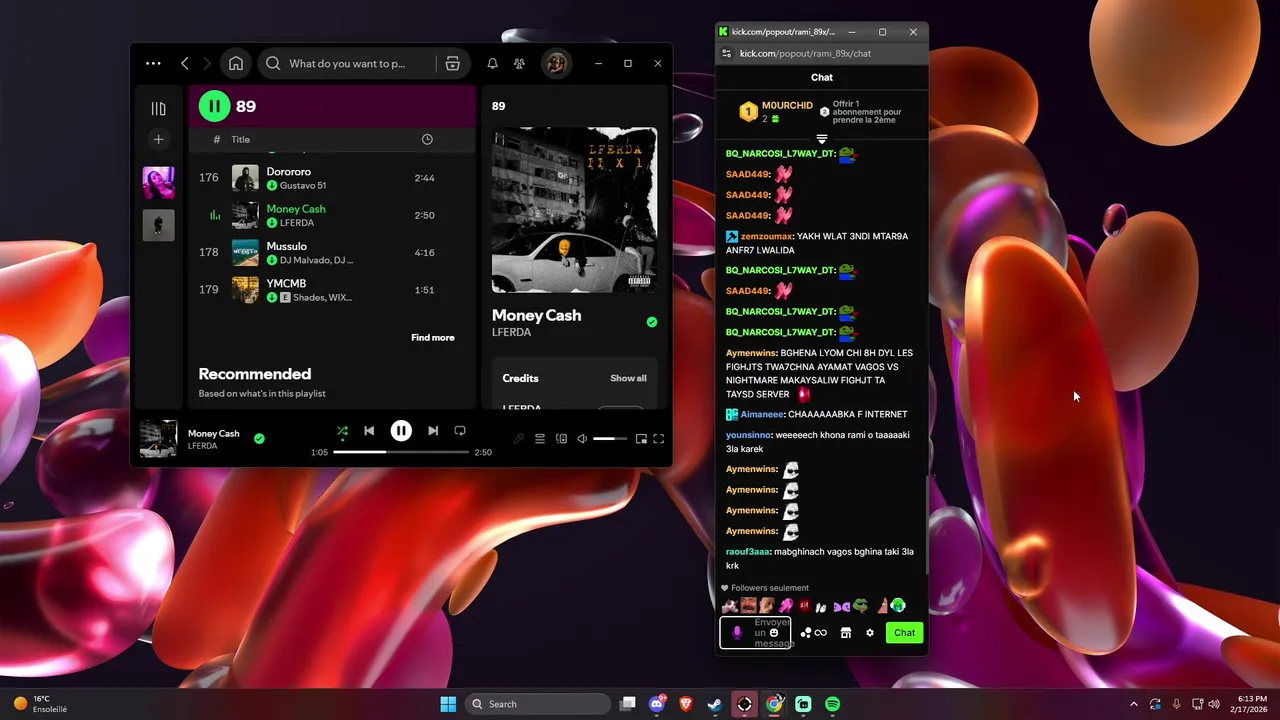Viewport: 1280px width, 720px height.
Task: Open the miniplayer icon
Action: [x=641, y=438]
